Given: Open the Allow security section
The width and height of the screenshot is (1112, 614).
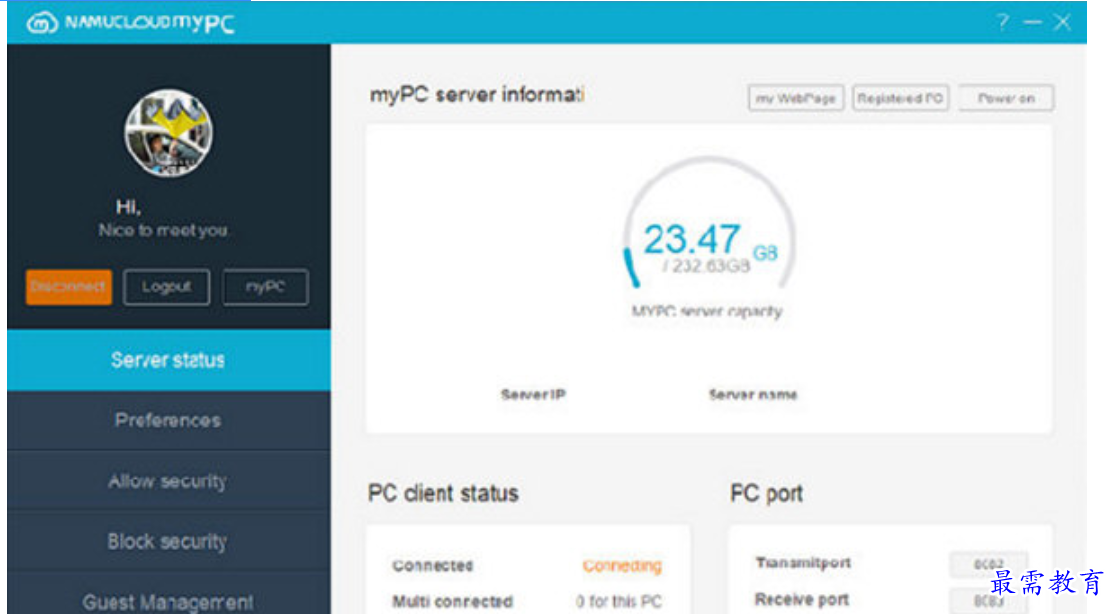Looking at the screenshot, I should pos(169,481).
